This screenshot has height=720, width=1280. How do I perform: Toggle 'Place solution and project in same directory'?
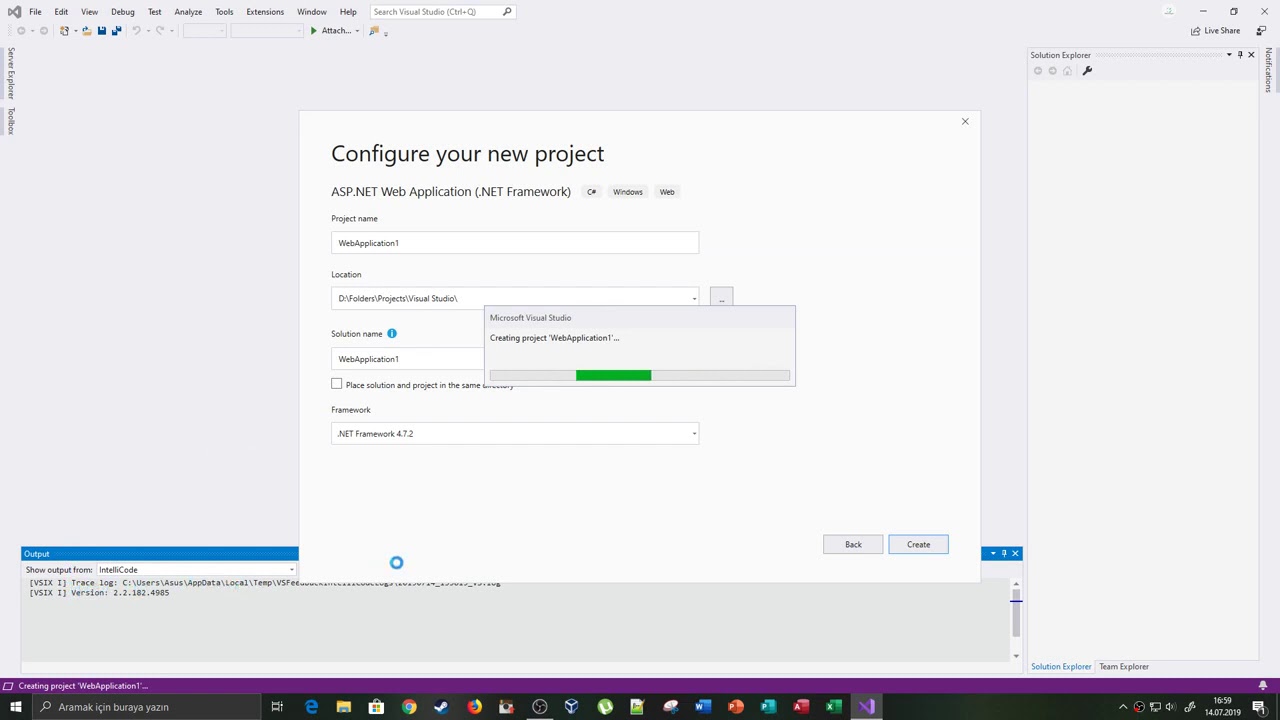[x=337, y=385]
